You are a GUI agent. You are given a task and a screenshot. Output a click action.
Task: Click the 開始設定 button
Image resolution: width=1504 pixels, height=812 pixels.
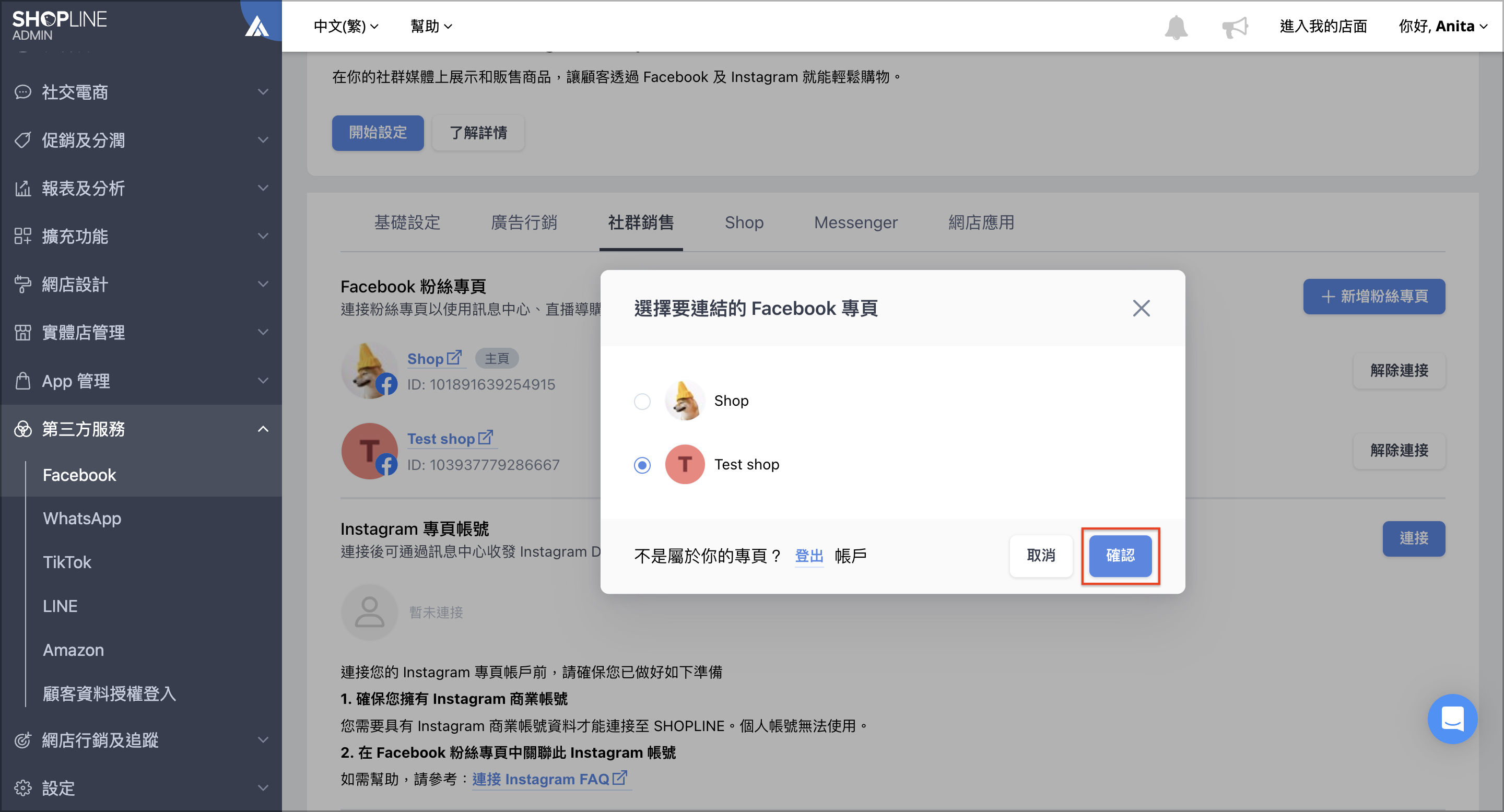coord(378,133)
